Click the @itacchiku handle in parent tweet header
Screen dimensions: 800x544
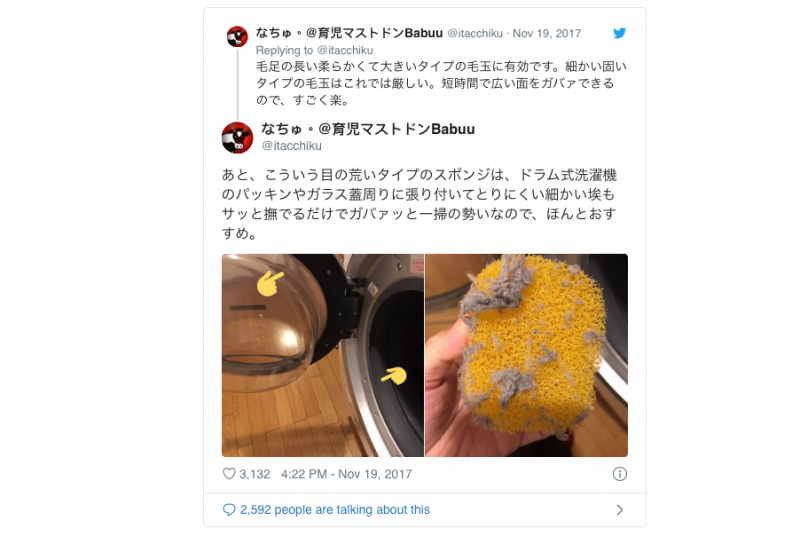pyautogui.click(x=475, y=34)
